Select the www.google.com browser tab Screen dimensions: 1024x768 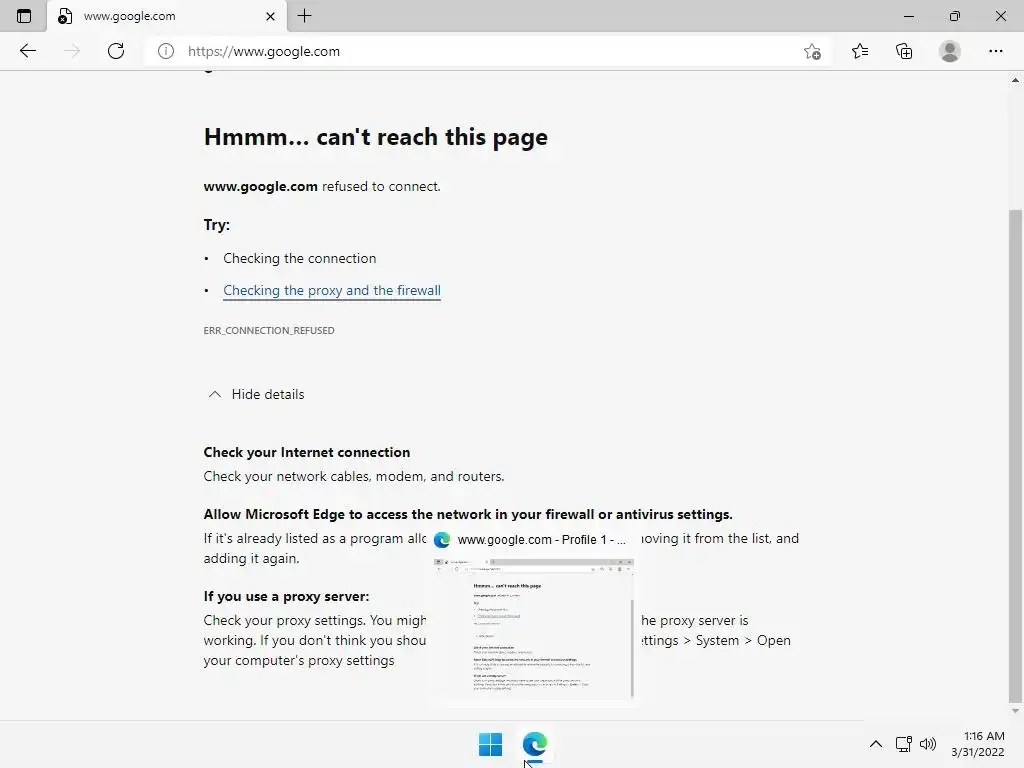click(x=167, y=16)
